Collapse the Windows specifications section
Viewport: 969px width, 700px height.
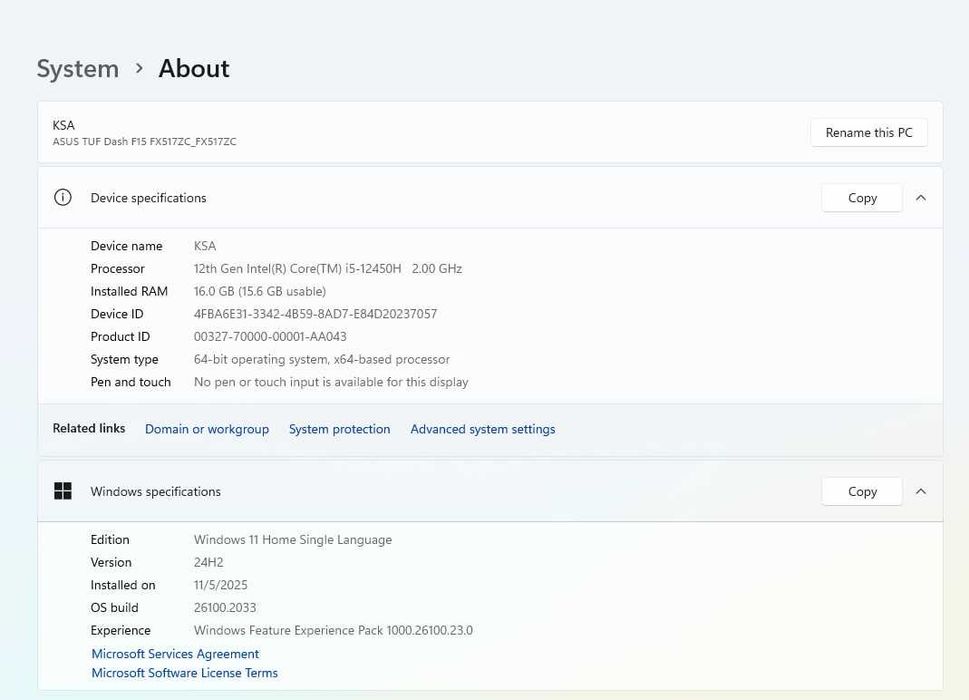coord(921,491)
